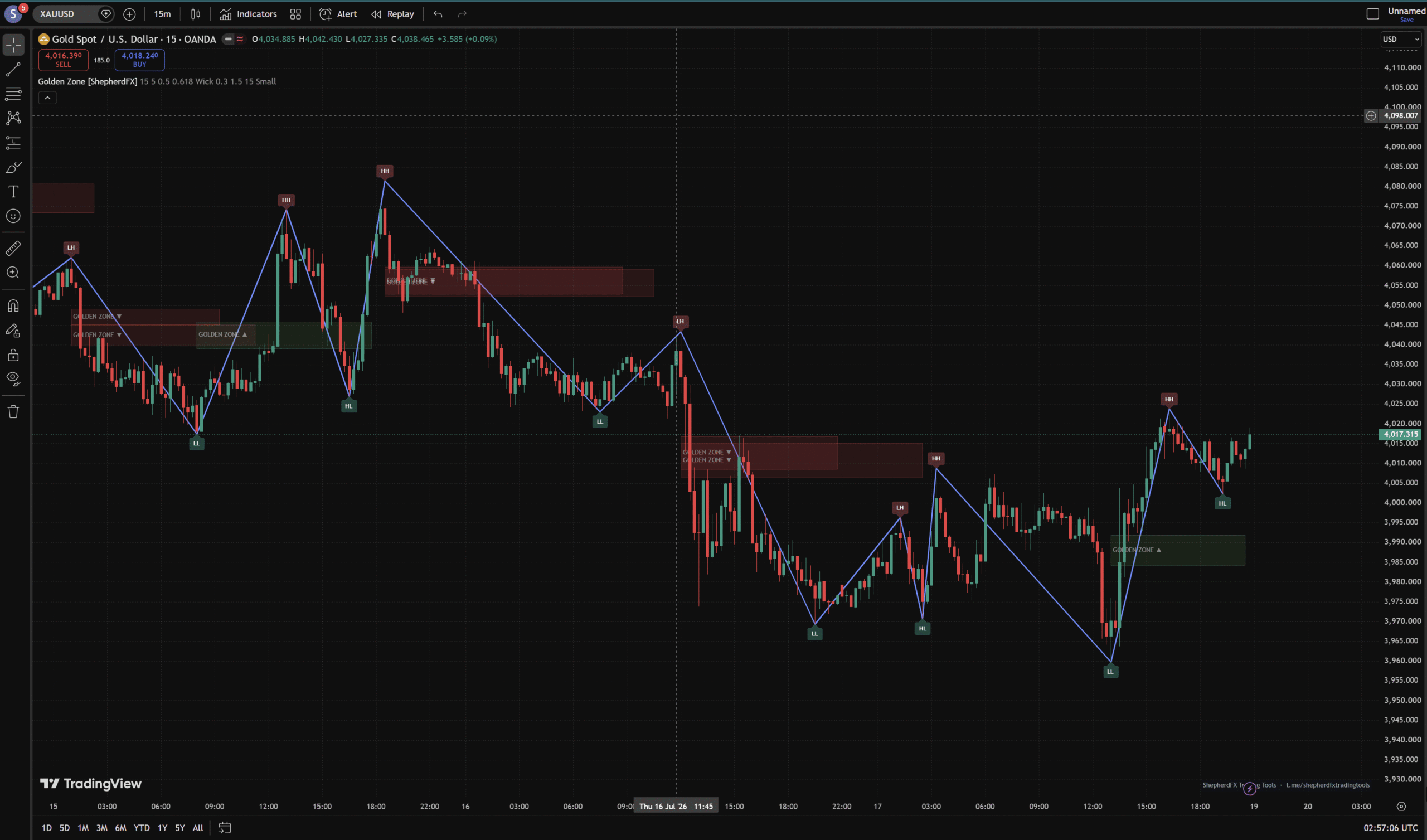Open the emoji icons tool
The image size is (1427, 840).
13,216
